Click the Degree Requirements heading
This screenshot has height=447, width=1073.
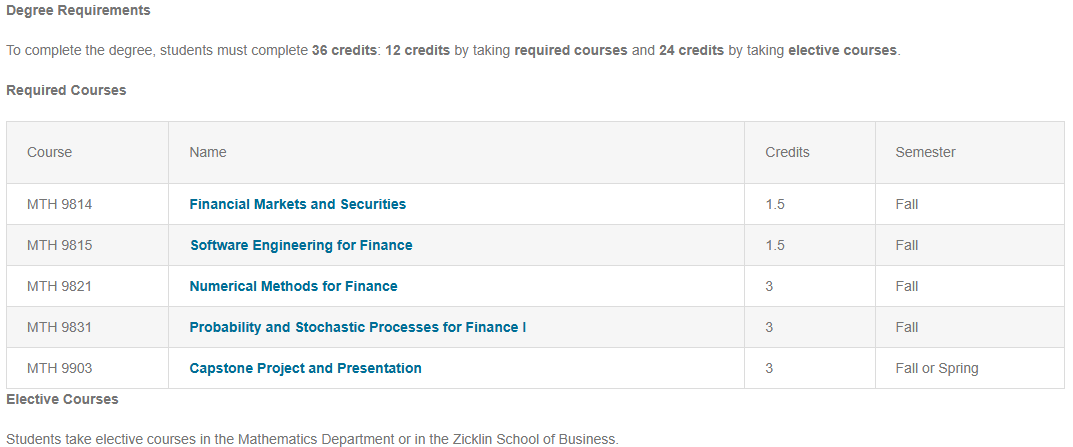78,10
